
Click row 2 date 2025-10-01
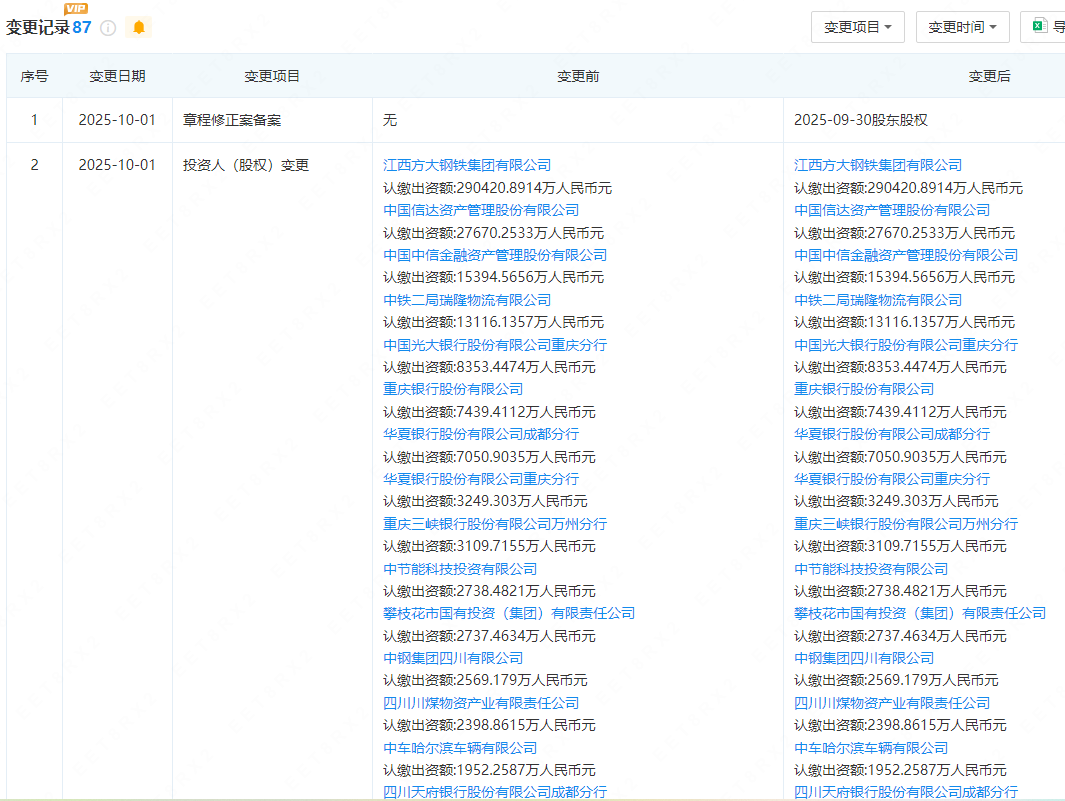tap(117, 165)
